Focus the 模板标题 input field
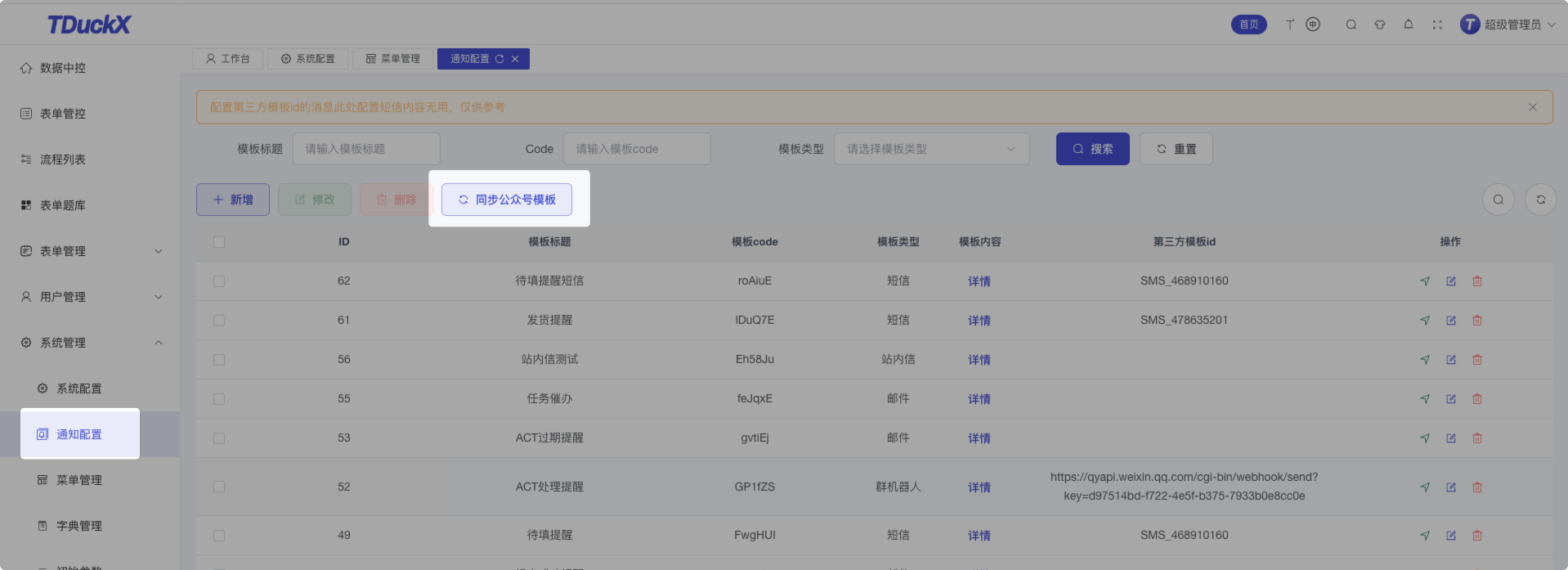The width and height of the screenshot is (1568, 570). [367, 149]
